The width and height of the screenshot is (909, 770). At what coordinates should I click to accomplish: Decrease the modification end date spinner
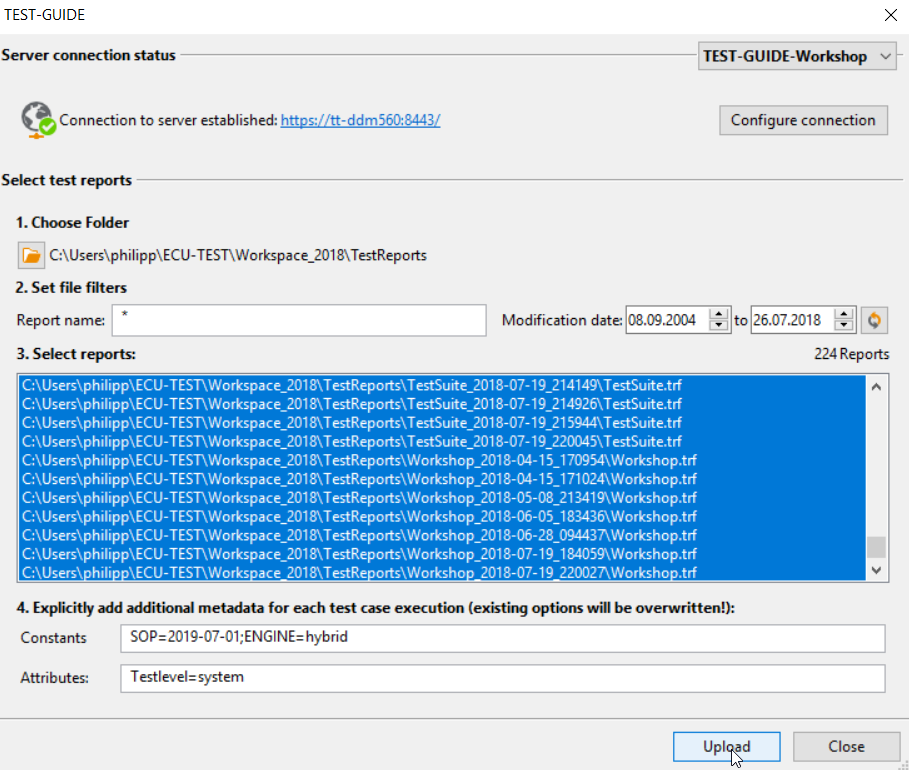pos(844,327)
